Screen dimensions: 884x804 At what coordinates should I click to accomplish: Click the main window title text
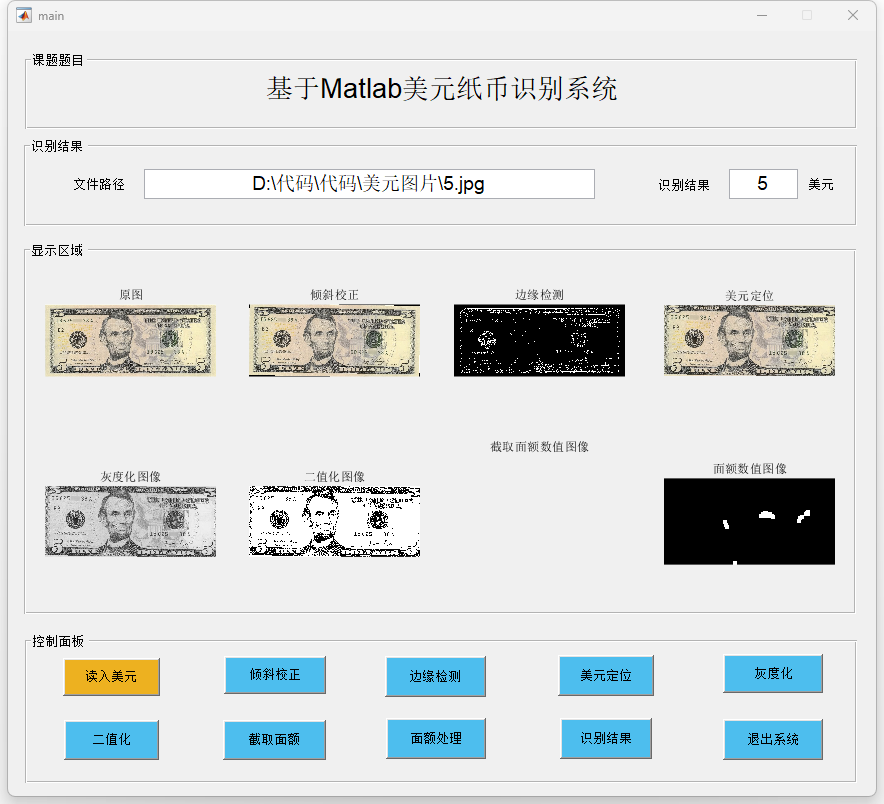[51, 16]
